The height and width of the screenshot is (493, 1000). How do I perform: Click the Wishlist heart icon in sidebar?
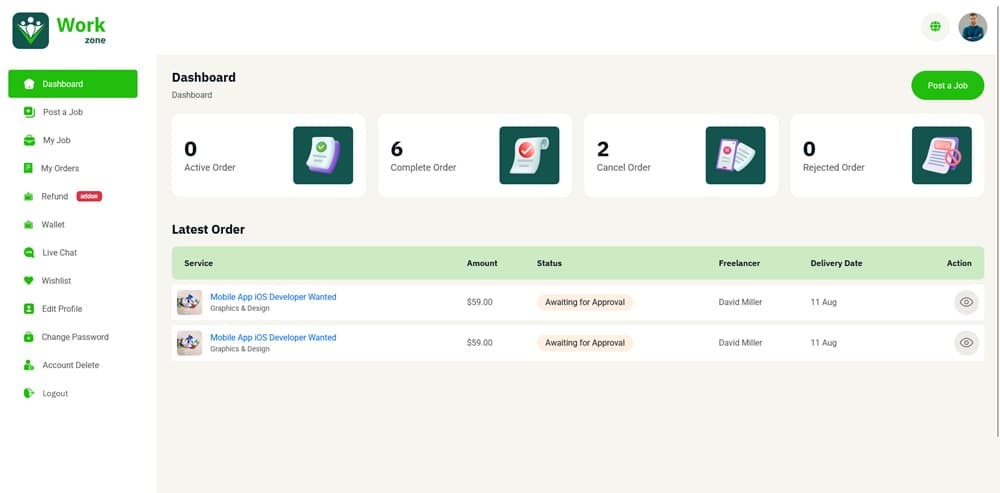(29, 281)
